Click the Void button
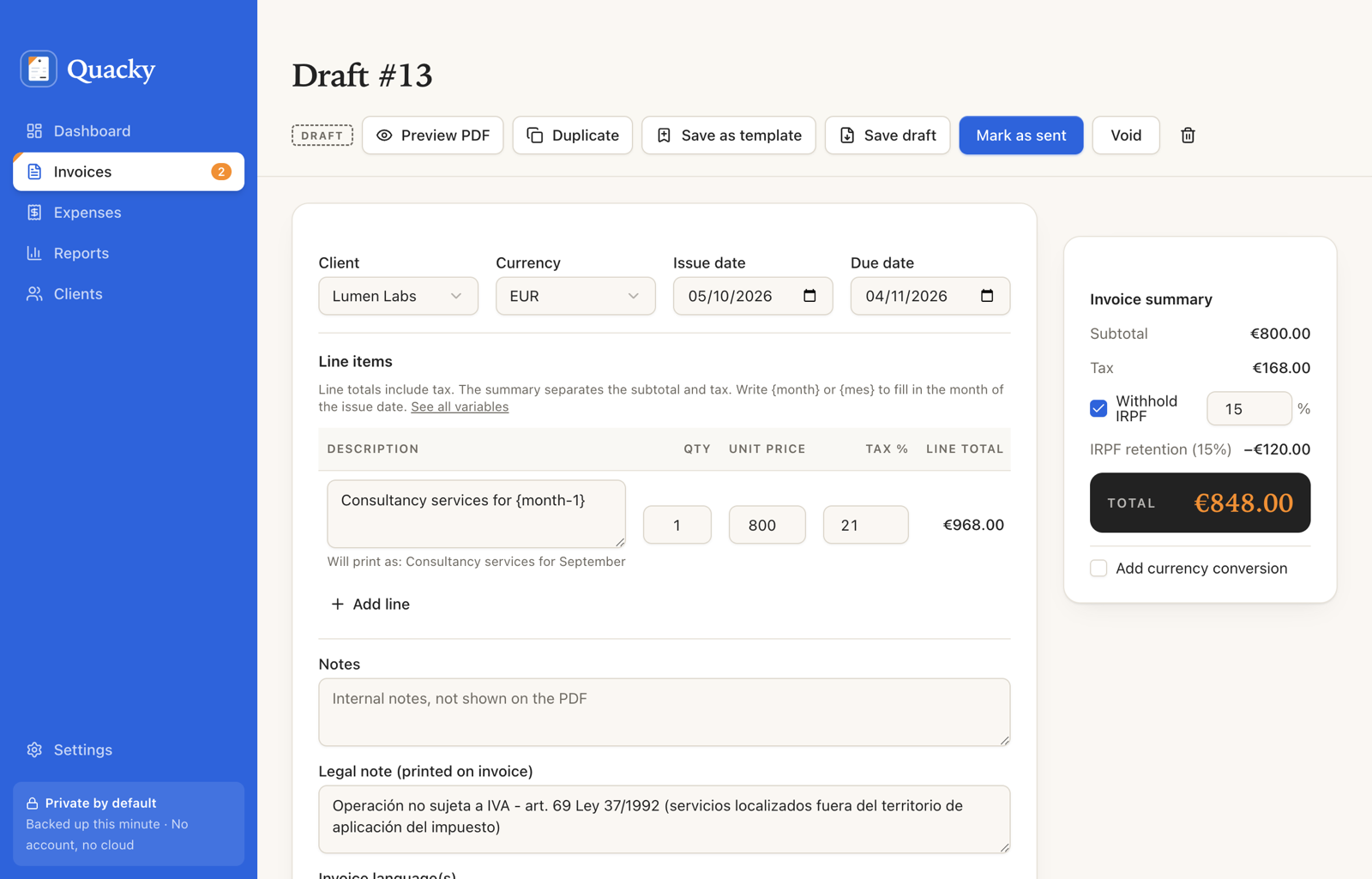The image size is (1372, 879). 1126,135
